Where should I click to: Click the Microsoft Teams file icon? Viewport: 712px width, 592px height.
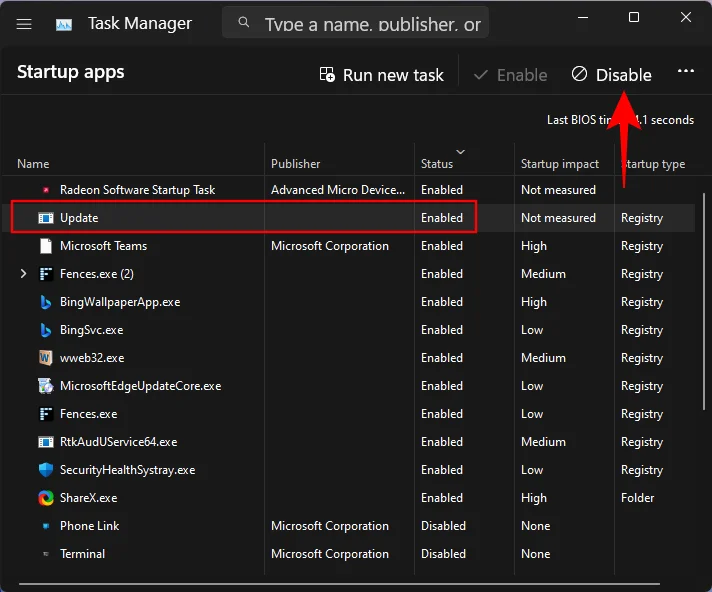[46, 246]
